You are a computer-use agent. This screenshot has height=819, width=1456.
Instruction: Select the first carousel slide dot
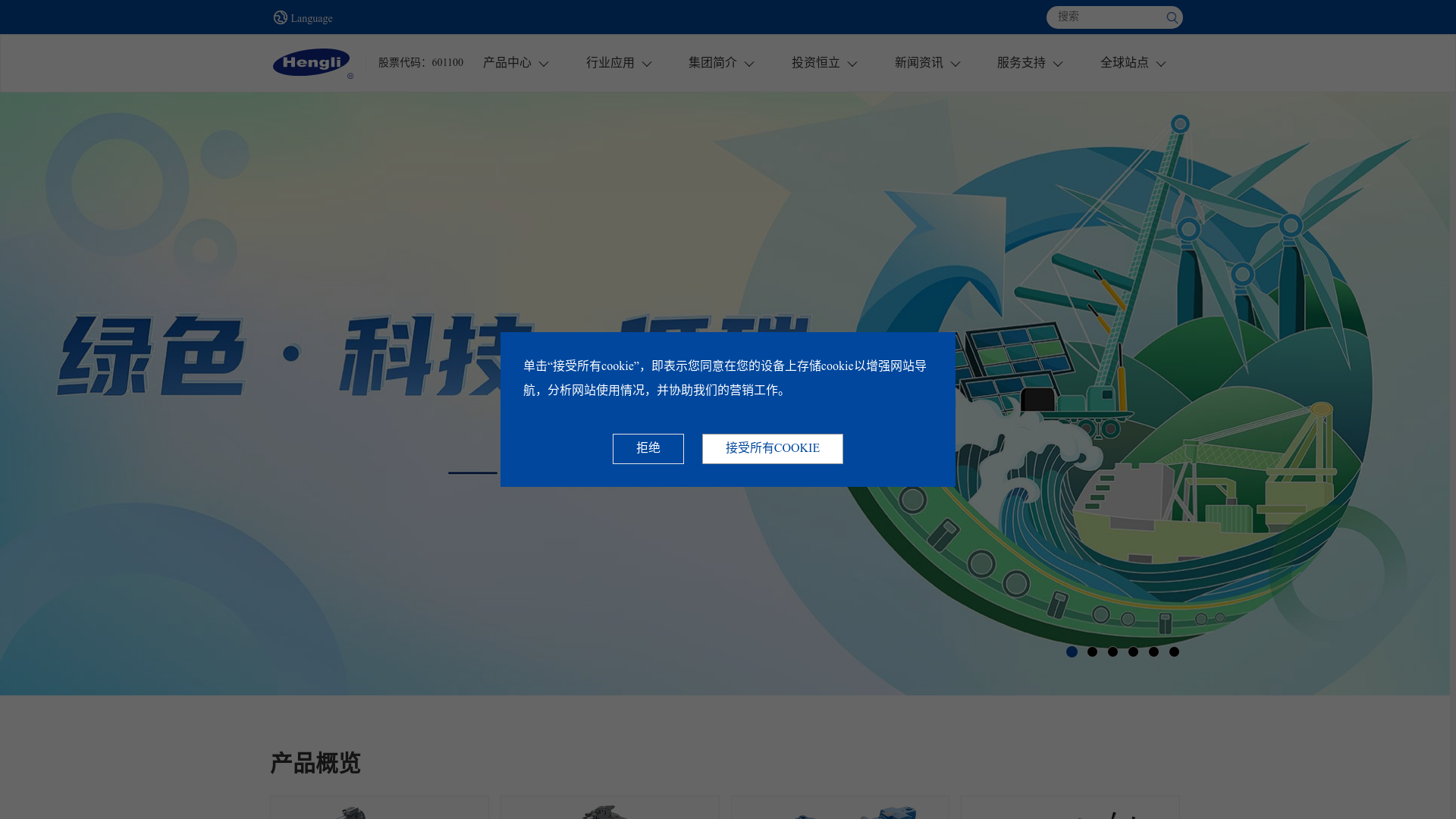tap(1072, 651)
